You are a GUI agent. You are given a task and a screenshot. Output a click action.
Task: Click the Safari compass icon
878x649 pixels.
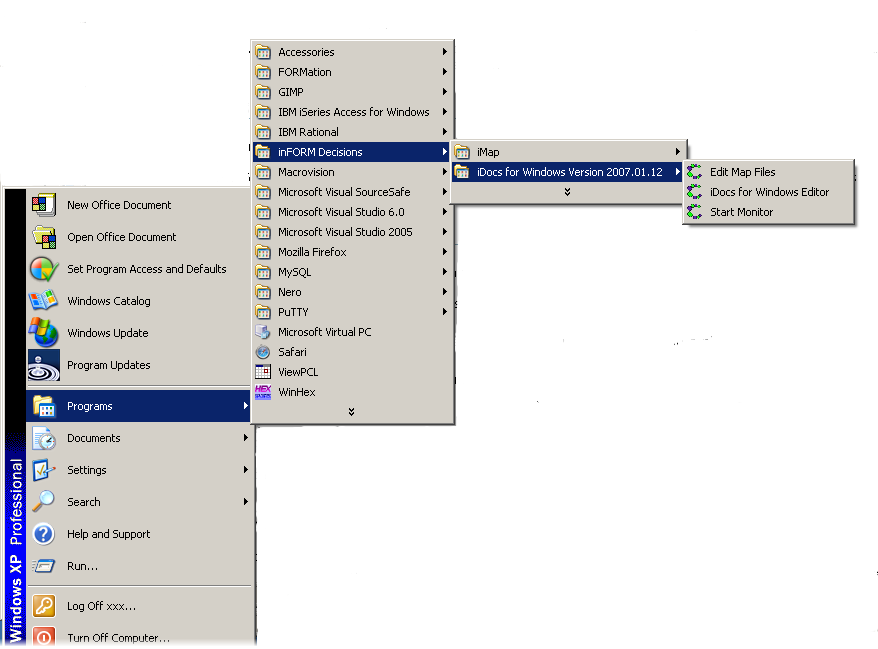tap(263, 352)
